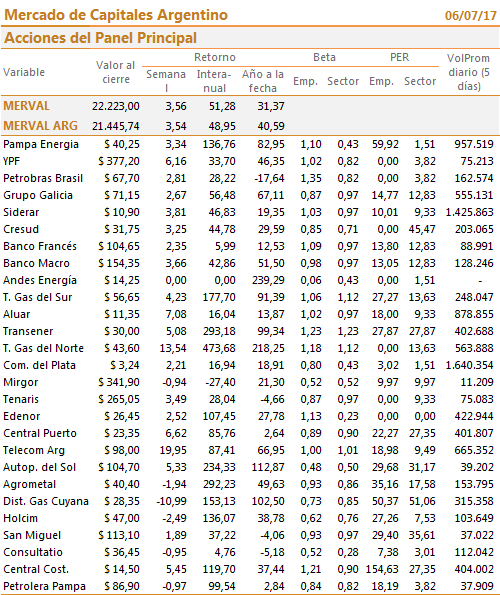This screenshot has height=595, width=500.
Task: Select the MERVAL ARG row label
Action: [x=41, y=126]
